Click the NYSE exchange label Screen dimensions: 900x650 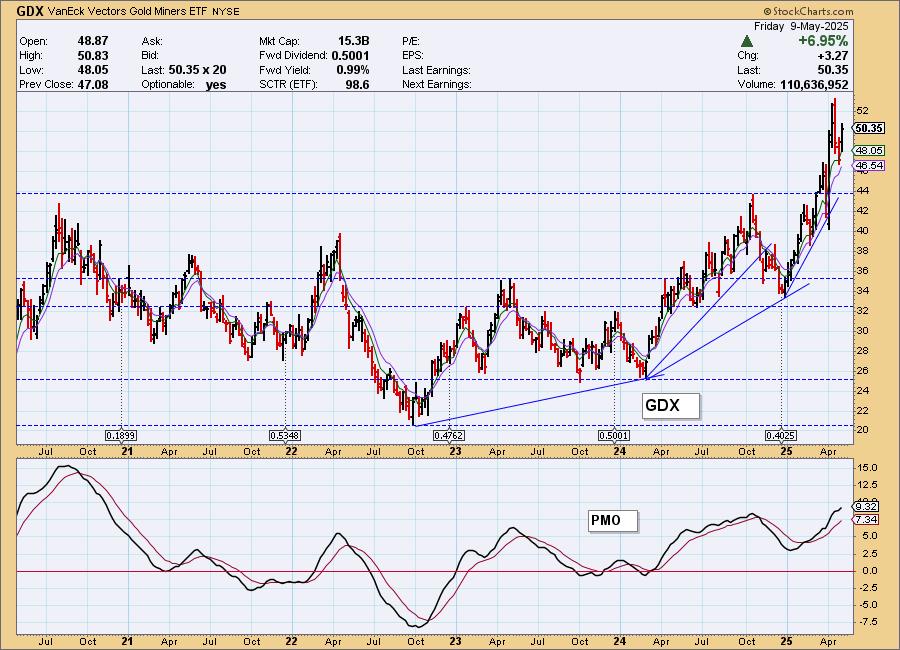(x=226, y=11)
